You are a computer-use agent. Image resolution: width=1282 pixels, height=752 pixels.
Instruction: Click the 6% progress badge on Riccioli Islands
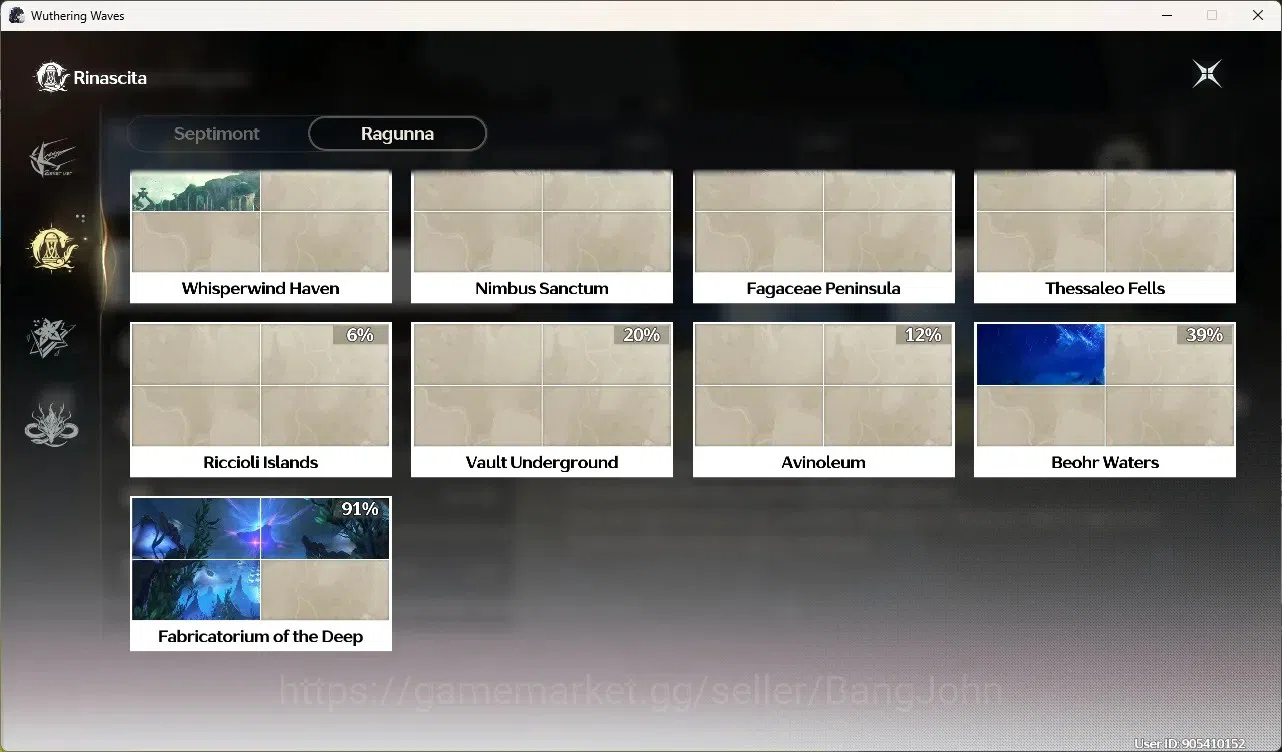360,335
